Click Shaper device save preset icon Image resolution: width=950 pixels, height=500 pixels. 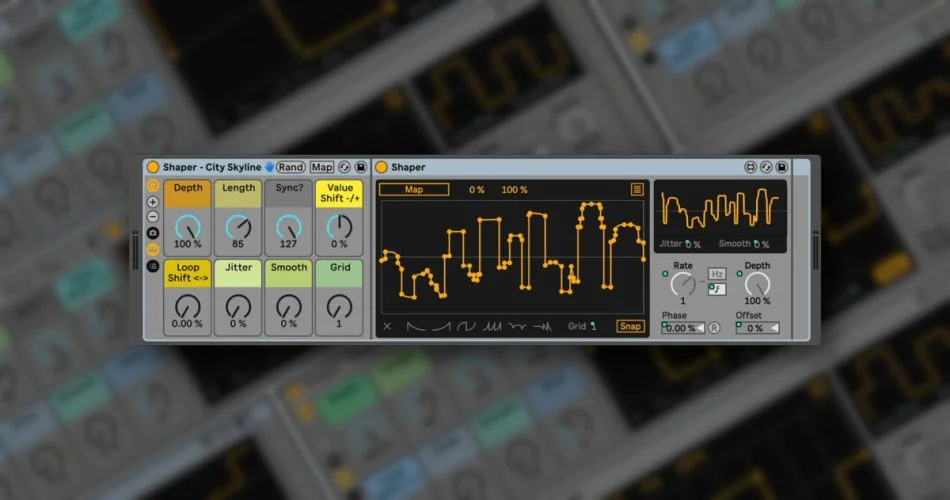pos(782,167)
